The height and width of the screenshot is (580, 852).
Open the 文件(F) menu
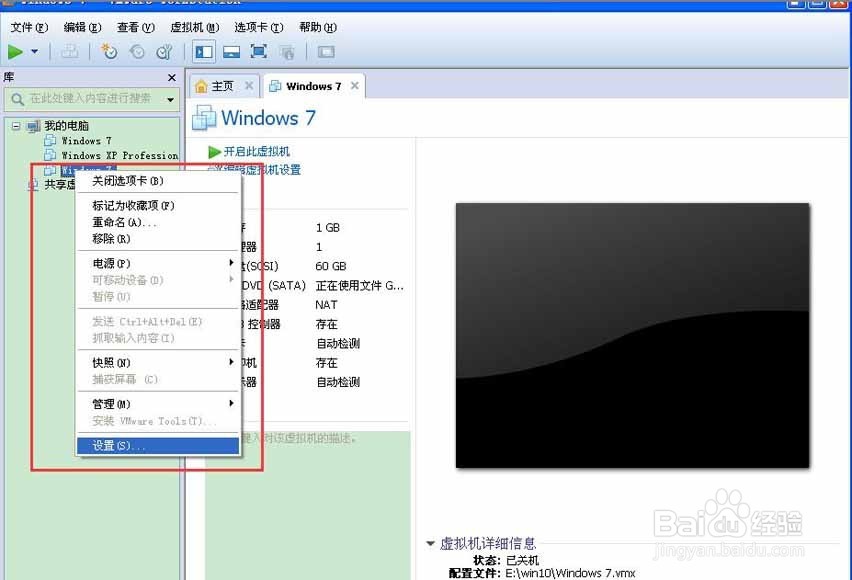(29, 27)
